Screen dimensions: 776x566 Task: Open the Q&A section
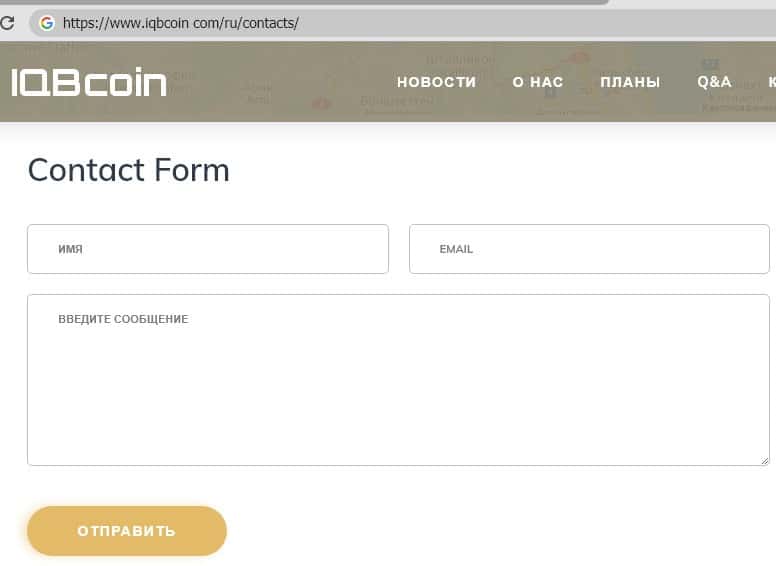[714, 82]
